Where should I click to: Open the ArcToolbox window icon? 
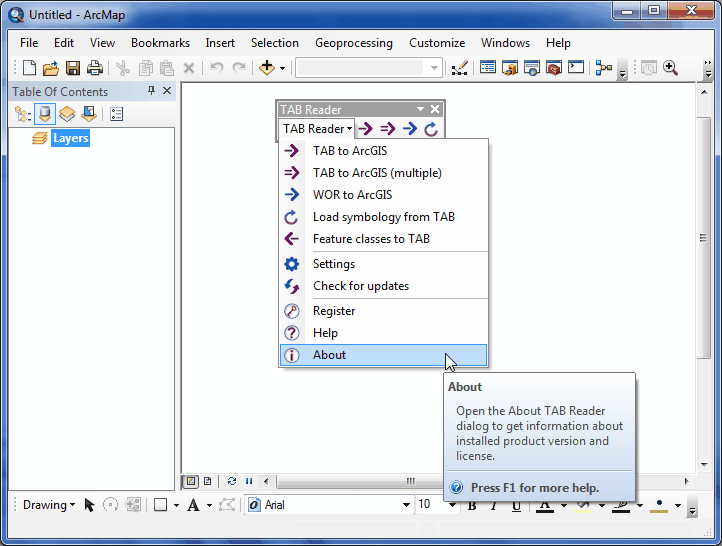point(554,68)
